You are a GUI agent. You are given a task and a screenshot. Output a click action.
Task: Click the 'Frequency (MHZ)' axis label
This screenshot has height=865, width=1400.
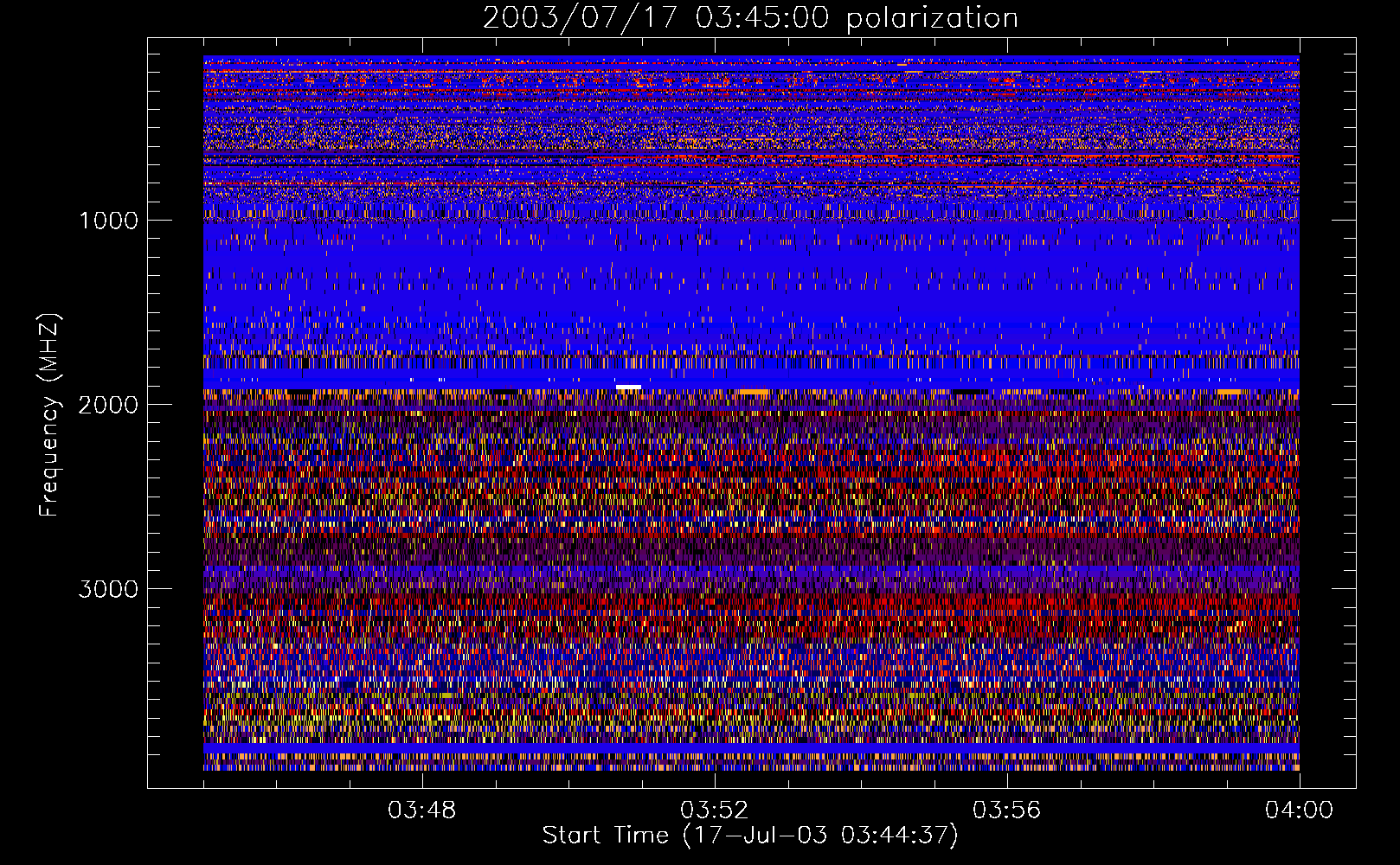point(49,415)
